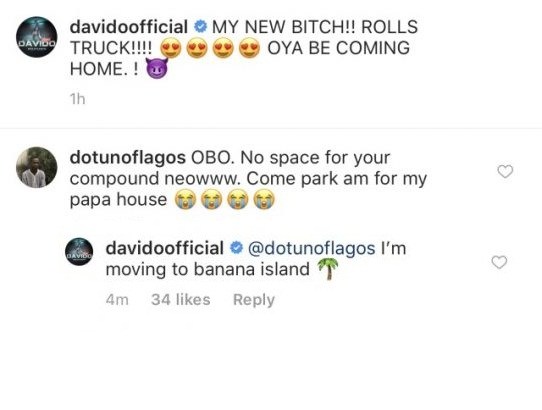The height and width of the screenshot is (410, 542).
Task: Open dotunoflagos profile picture
Action: pyautogui.click(x=37, y=167)
